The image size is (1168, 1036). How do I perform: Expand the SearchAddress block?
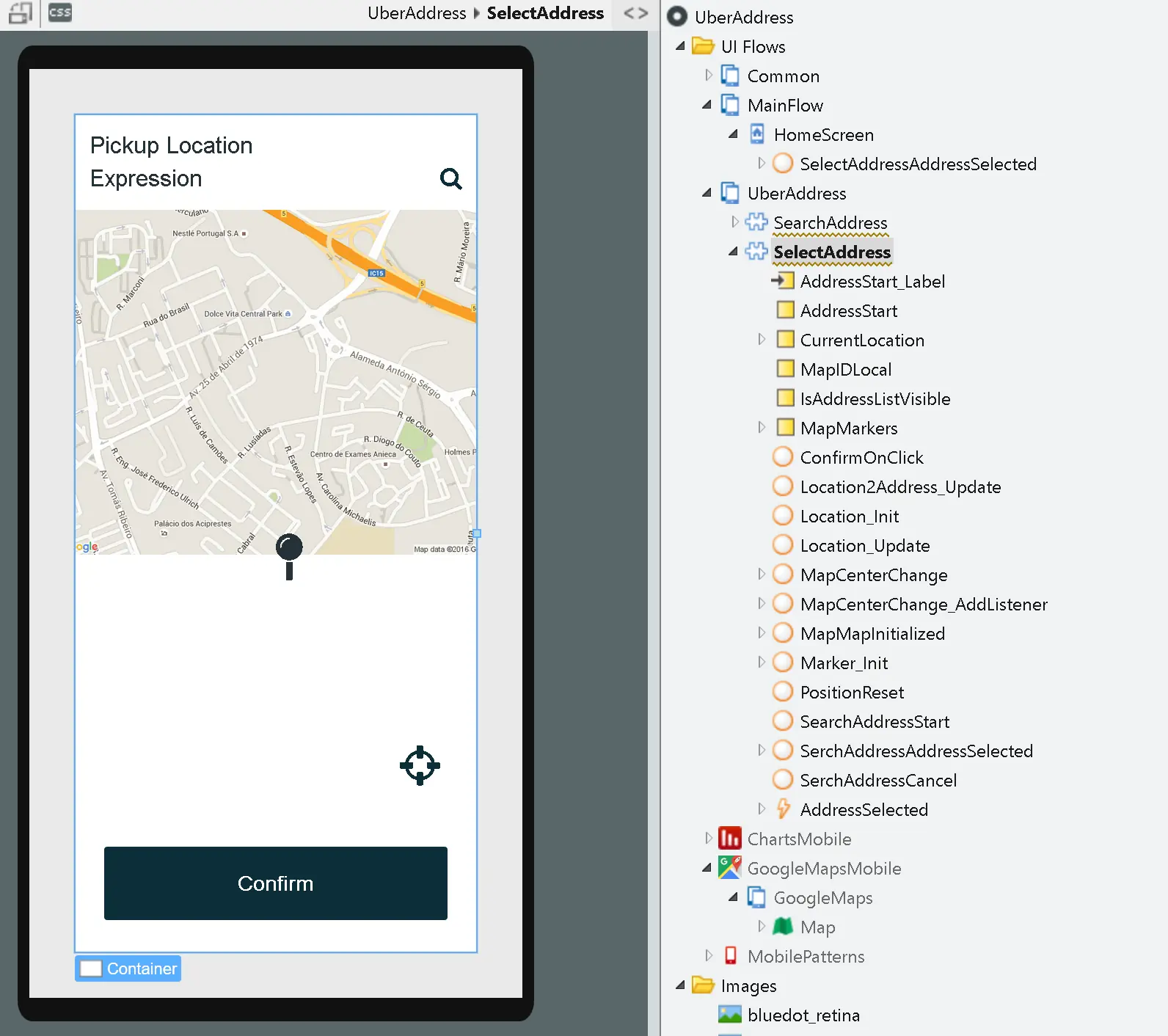coord(734,222)
